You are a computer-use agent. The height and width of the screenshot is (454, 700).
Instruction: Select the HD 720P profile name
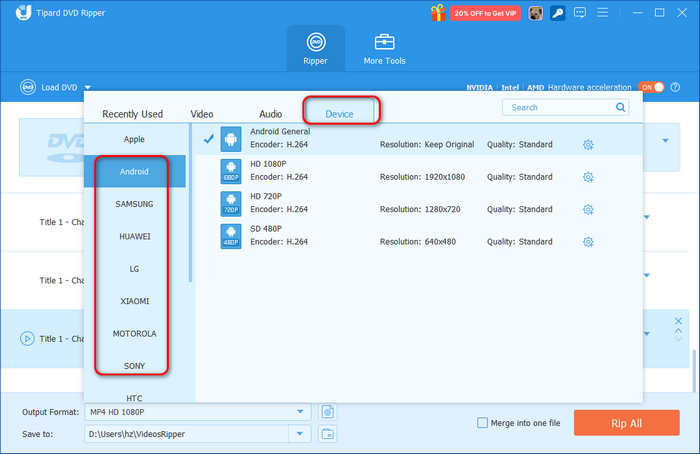click(x=266, y=196)
